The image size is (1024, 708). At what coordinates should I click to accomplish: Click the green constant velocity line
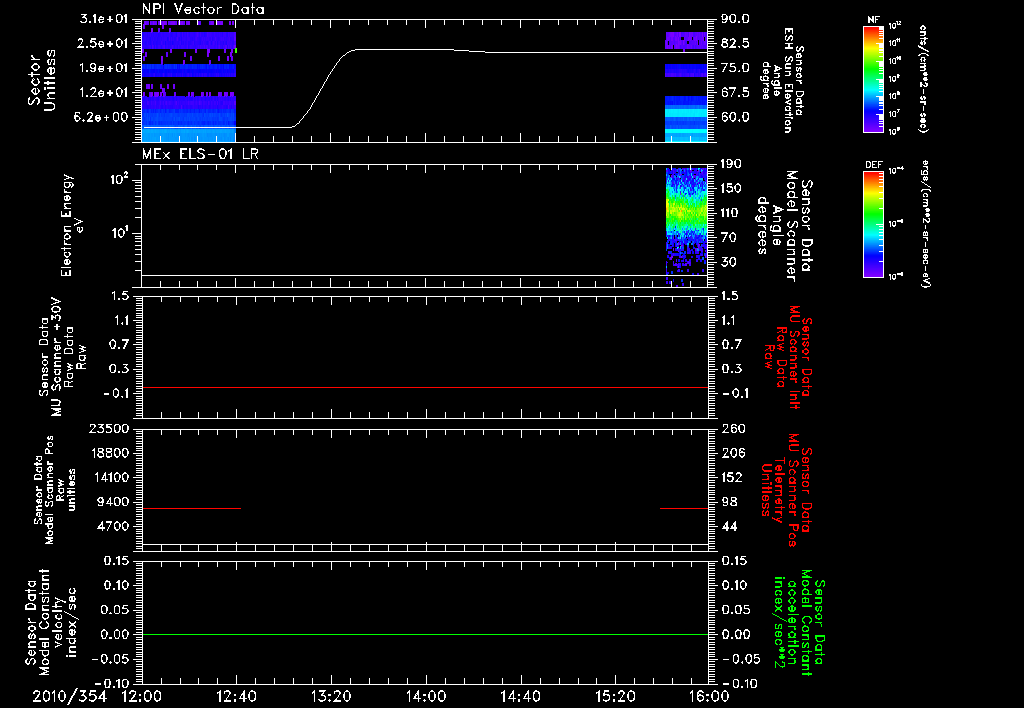tap(425, 634)
